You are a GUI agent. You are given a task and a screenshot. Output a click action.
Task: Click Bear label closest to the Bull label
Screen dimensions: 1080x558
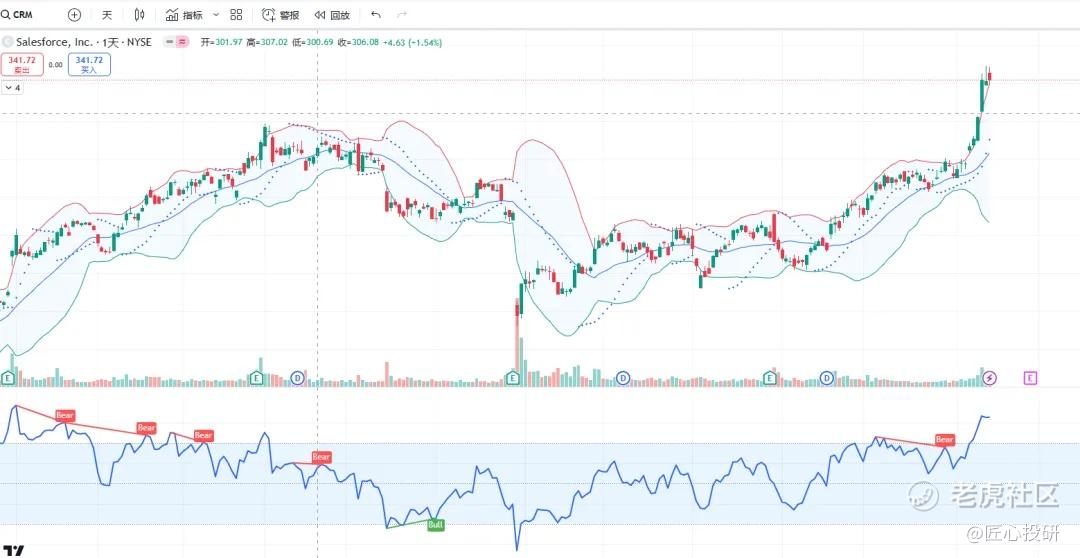(x=322, y=457)
